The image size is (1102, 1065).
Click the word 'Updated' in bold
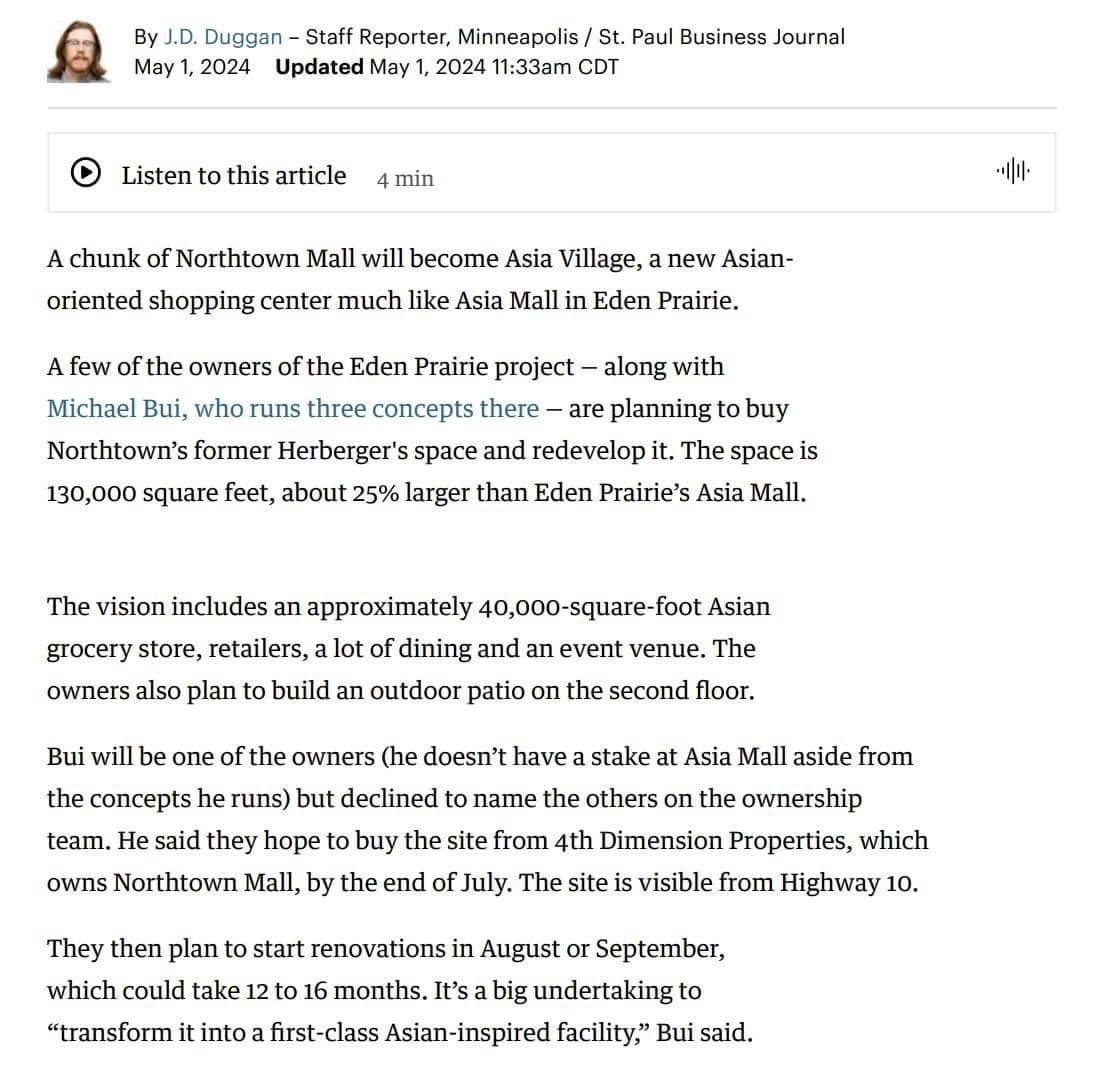[320, 67]
